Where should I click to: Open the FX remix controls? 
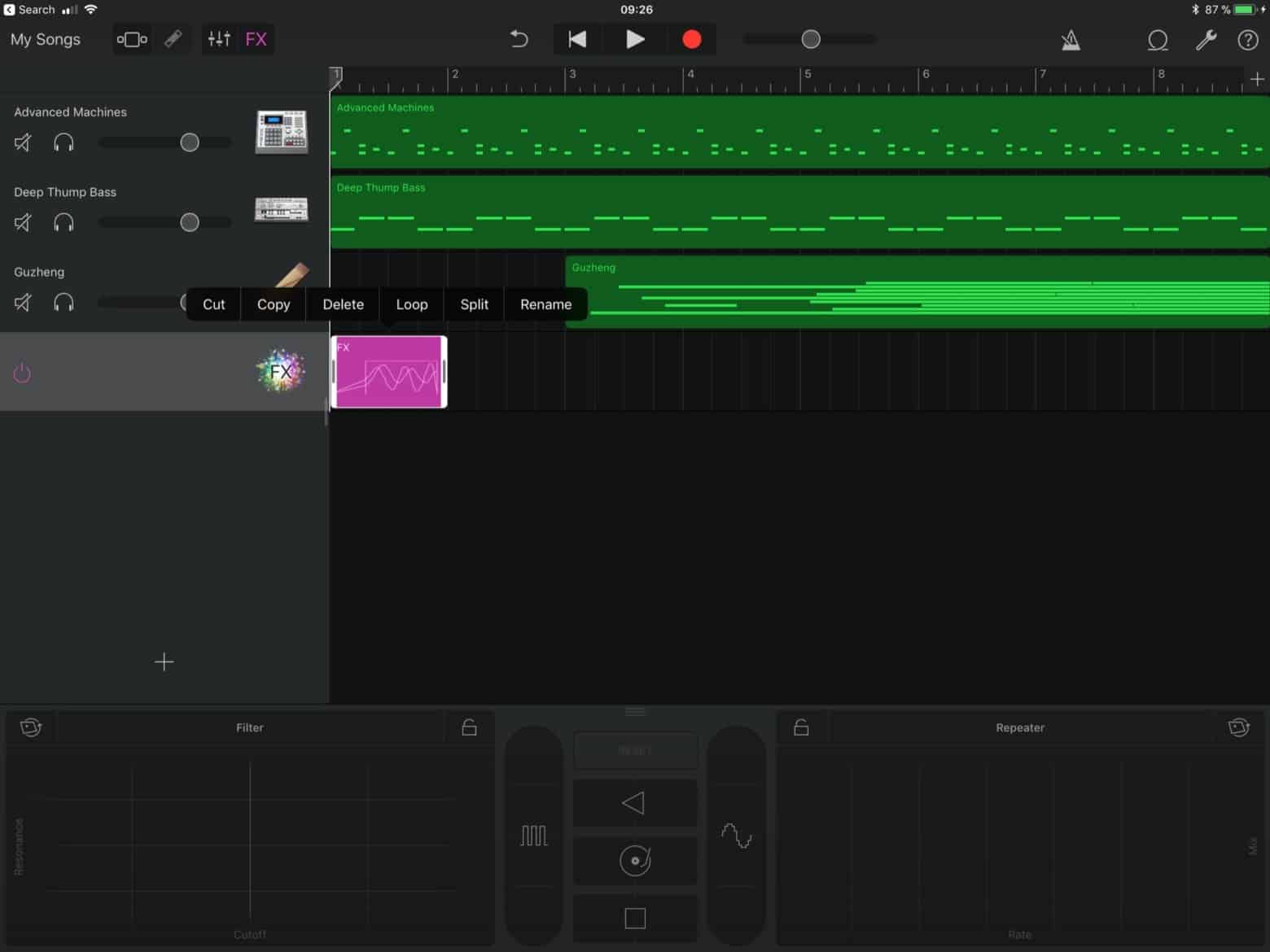click(x=256, y=38)
